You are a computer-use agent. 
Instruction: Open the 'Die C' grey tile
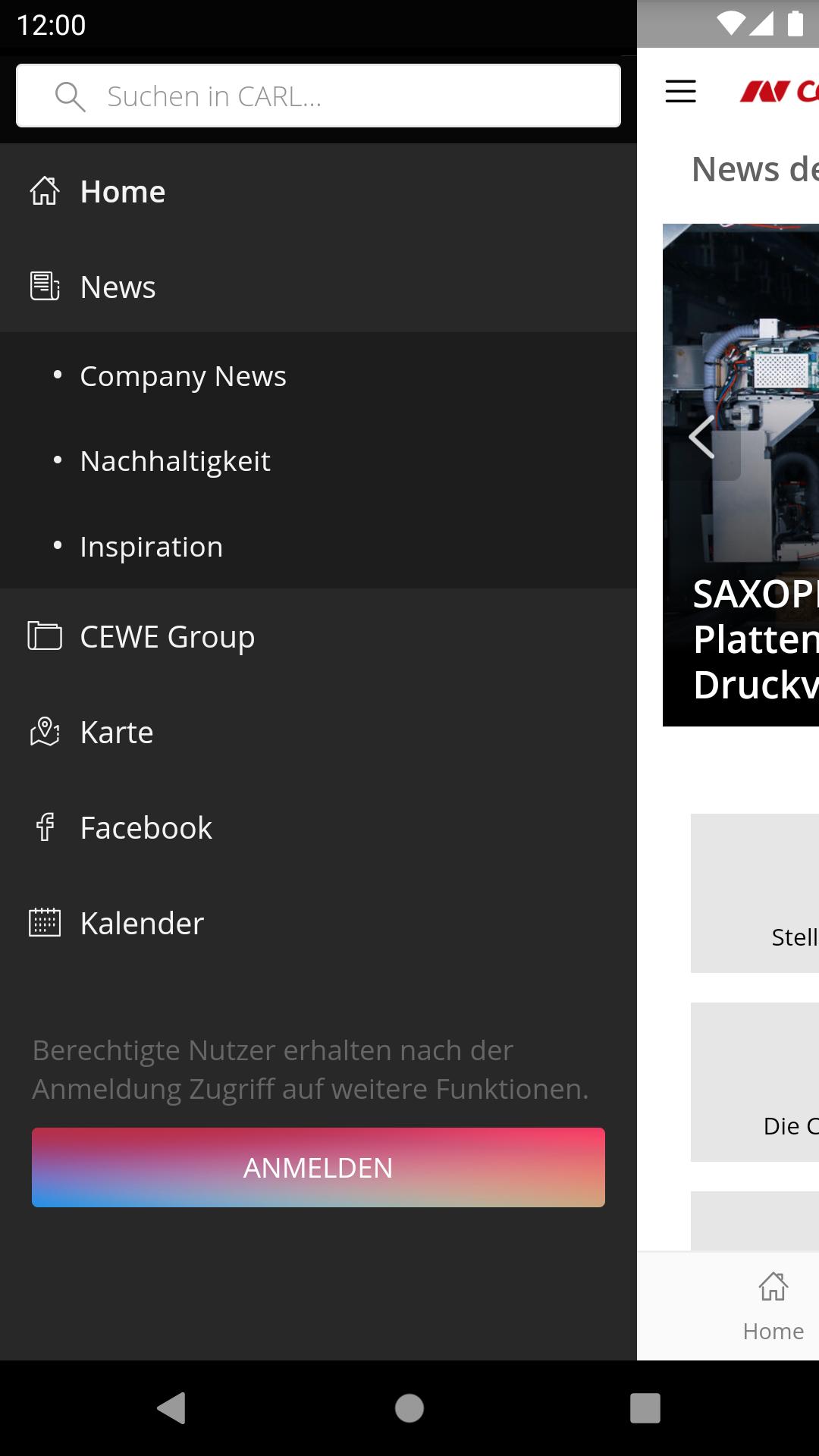755,1082
